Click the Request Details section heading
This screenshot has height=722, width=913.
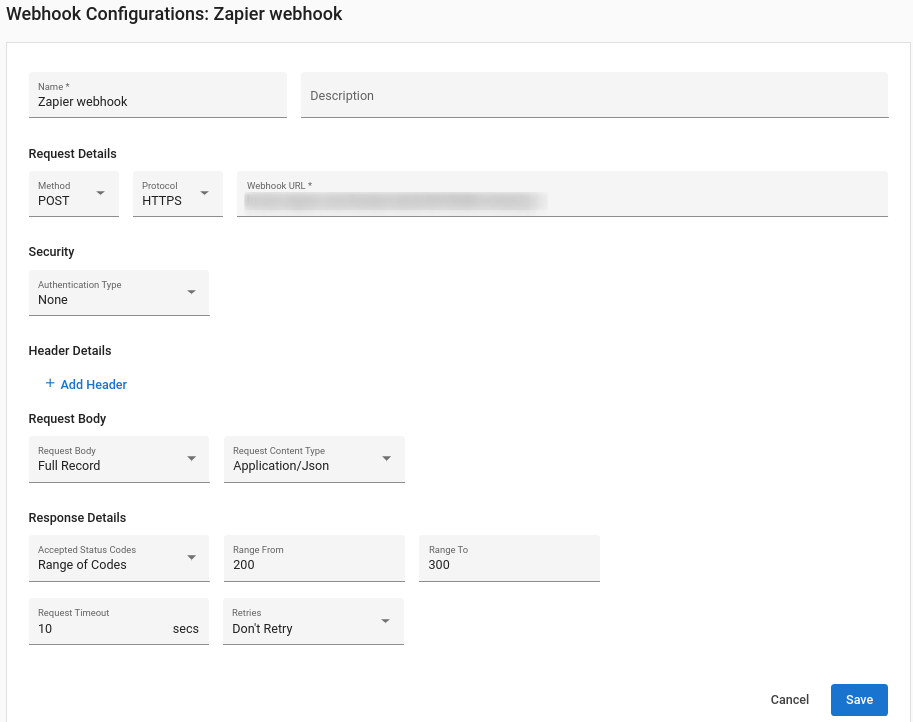72,154
